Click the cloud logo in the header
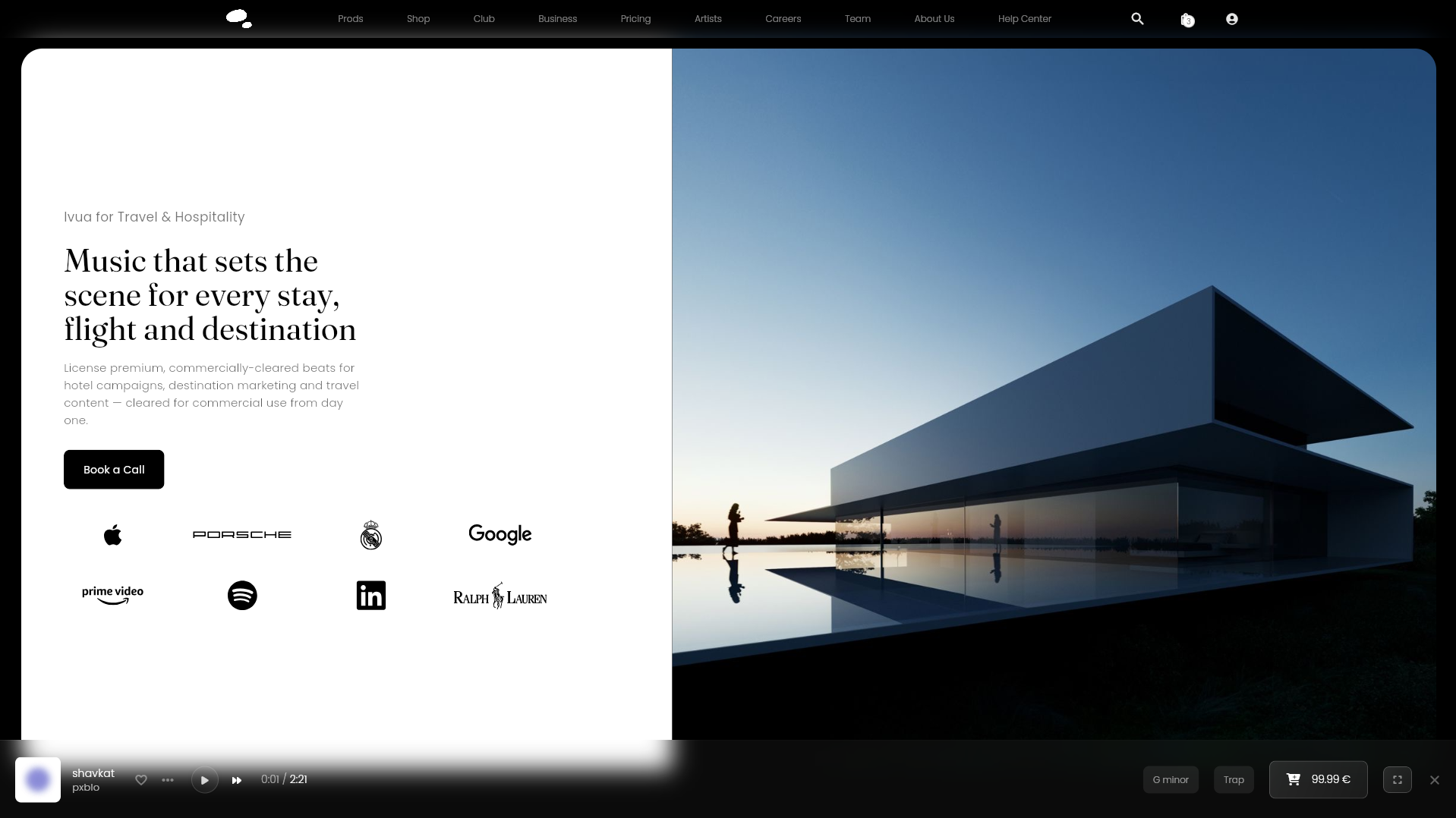The image size is (1456, 818). point(239,19)
